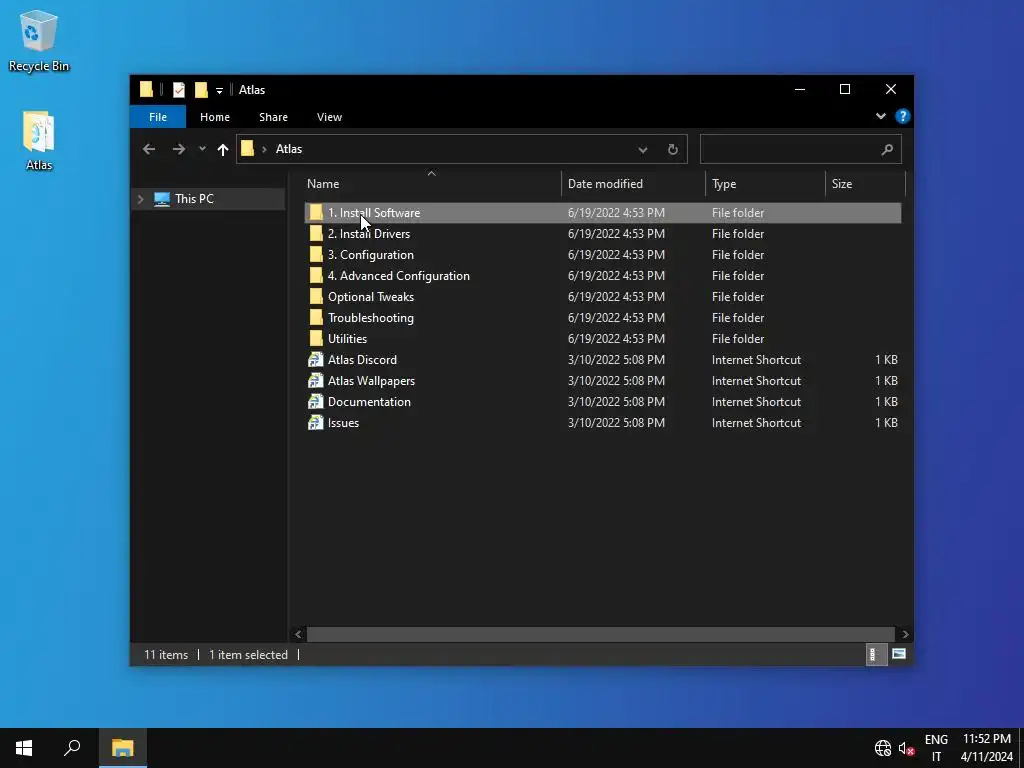1024x768 pixels.
Task: Select the 1. Install Software folder icon
Action: click(316, 212)
